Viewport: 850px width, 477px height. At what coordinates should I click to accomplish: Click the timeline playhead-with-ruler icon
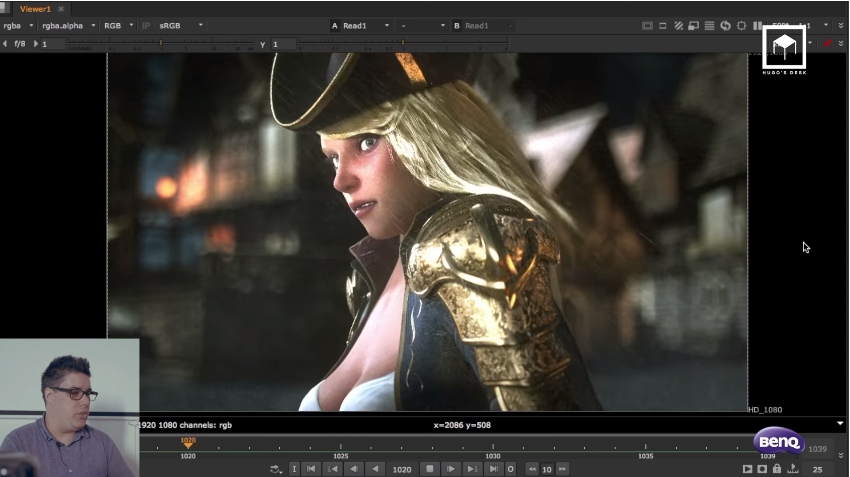(793, 468)
